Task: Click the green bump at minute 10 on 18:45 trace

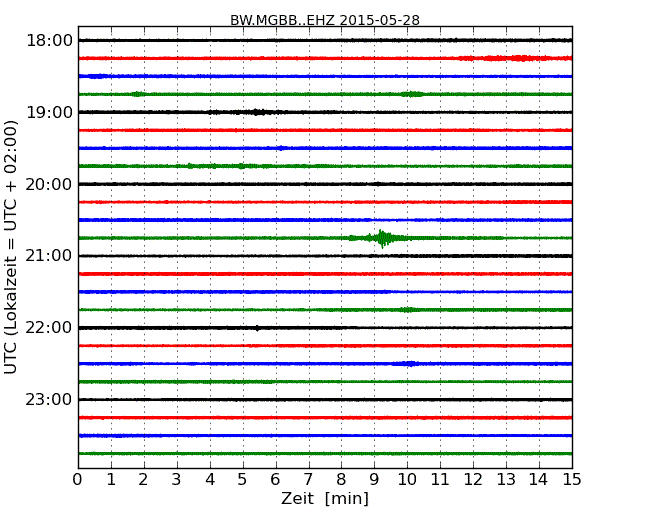Action: point(411,94)
